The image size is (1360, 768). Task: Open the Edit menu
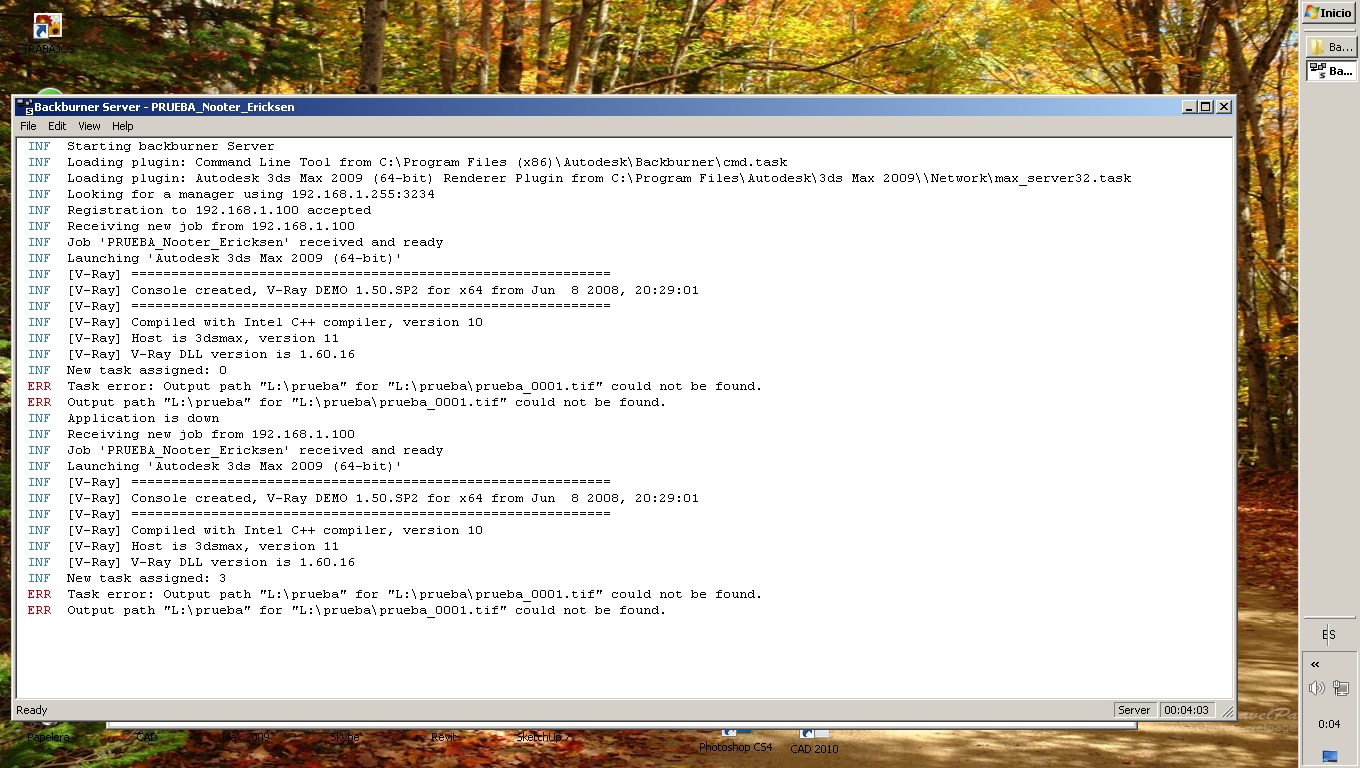57,126
